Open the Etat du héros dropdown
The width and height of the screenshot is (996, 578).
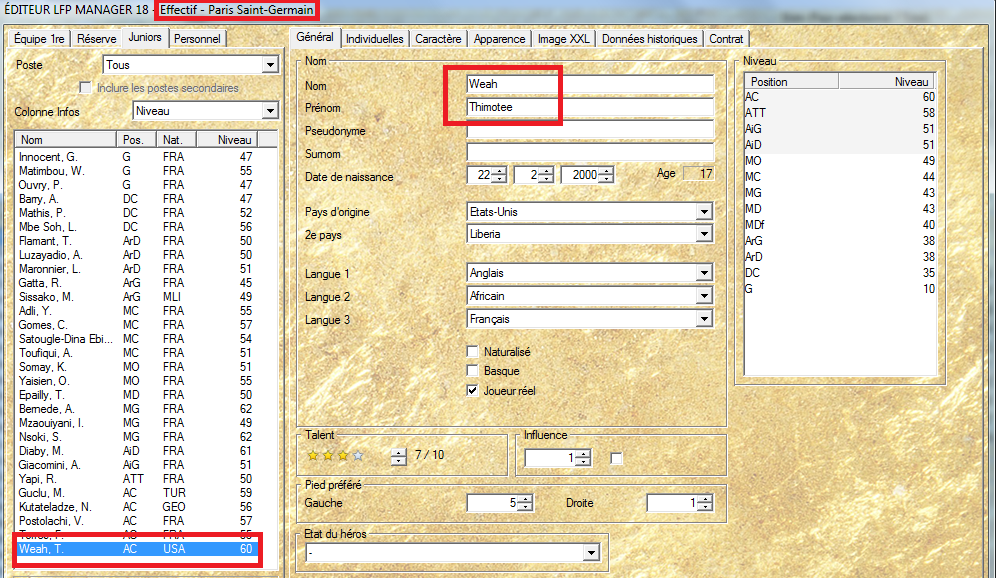pos(591,553)
